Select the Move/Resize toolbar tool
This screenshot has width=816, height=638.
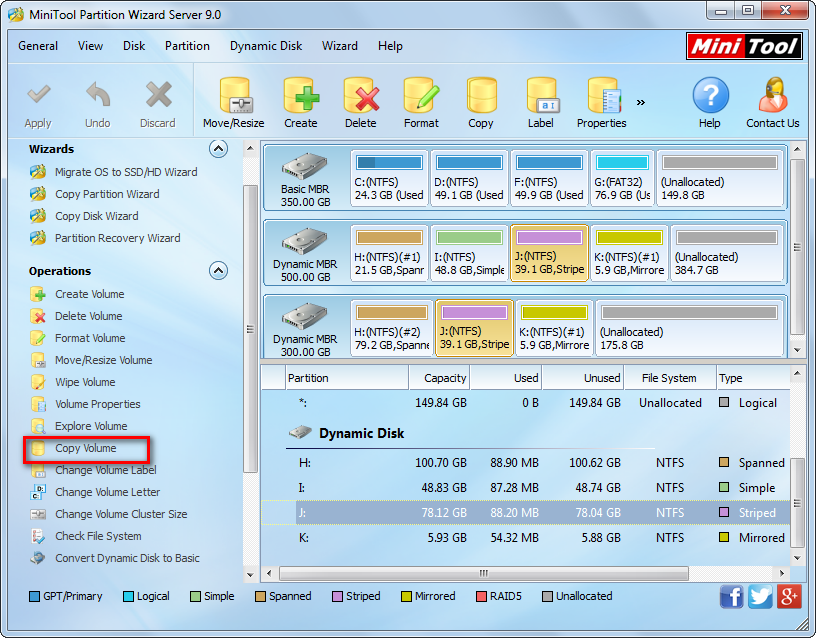point(234,103)
